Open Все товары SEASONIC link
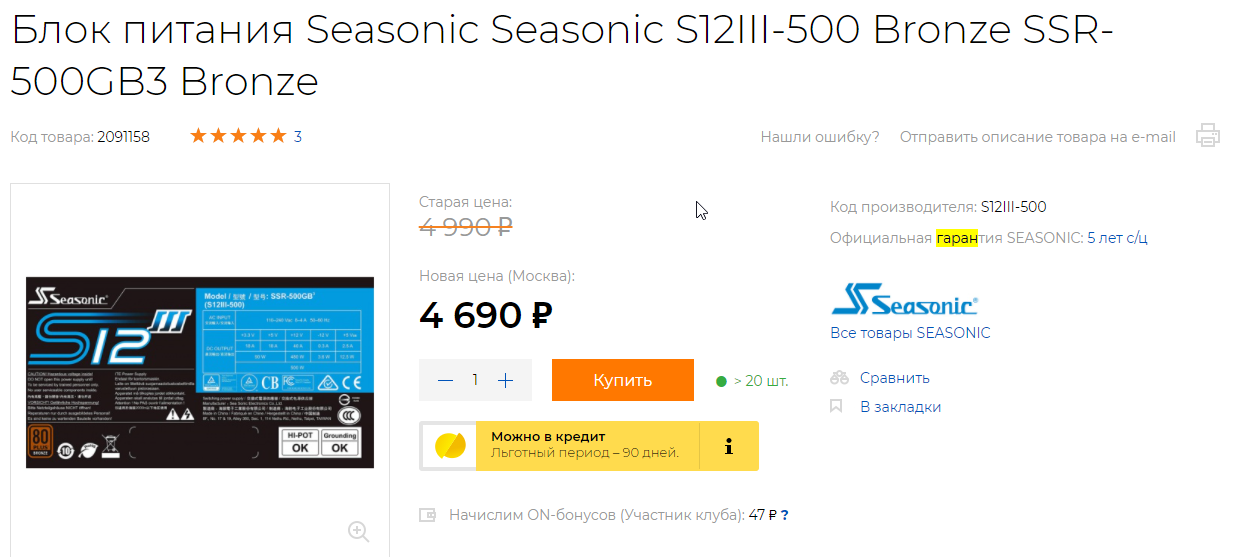1233x557 pixels. (x=910, y=333)
